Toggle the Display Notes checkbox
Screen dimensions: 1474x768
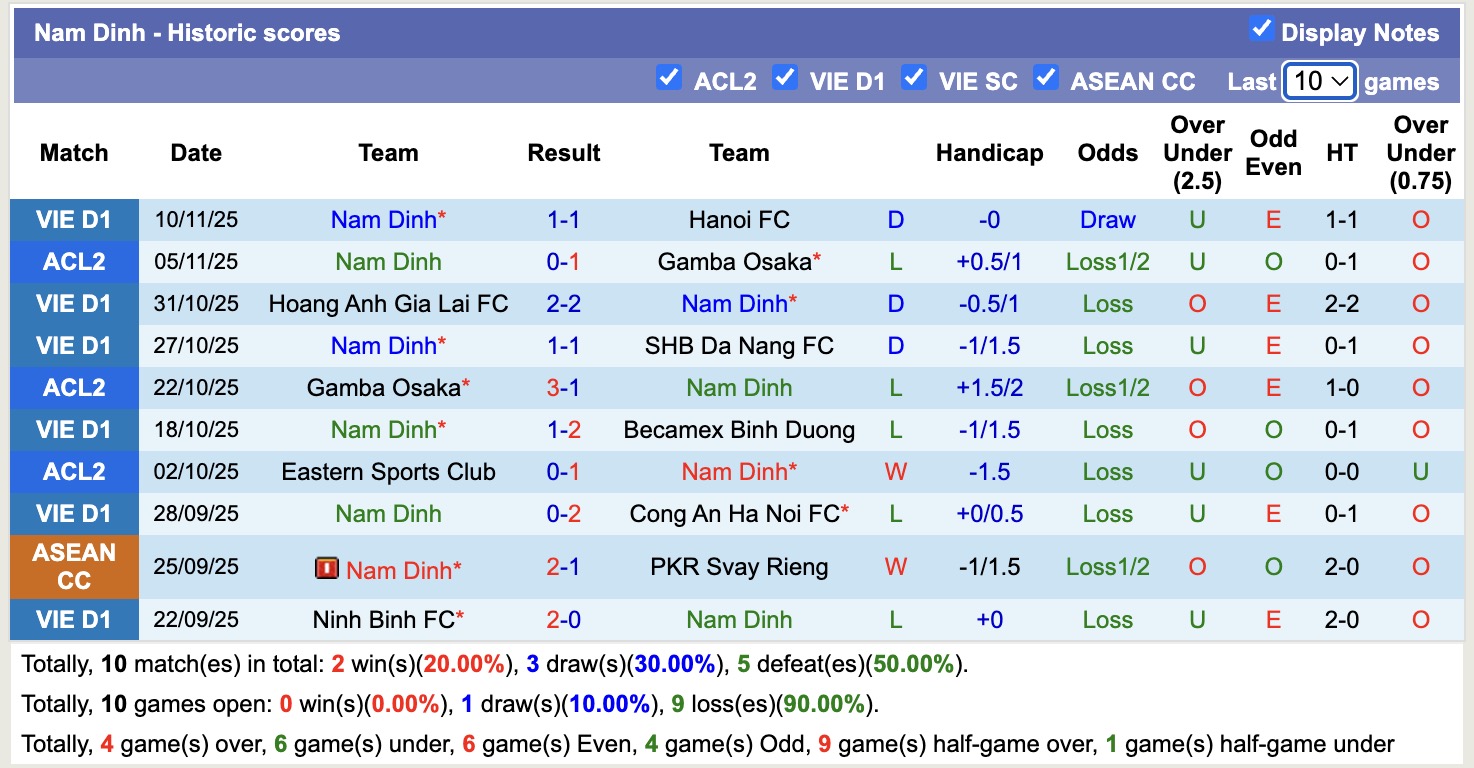click(x=1261, y=29)
